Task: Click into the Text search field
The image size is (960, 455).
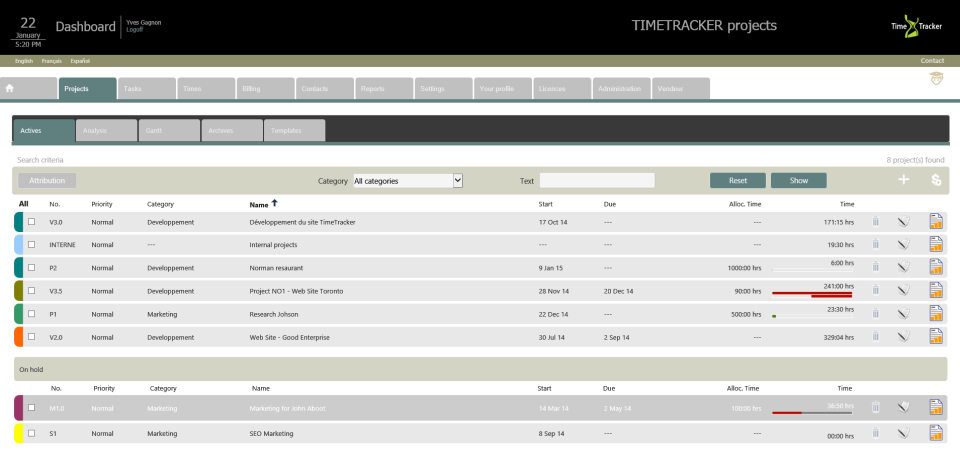Action: tap(597, 181)
